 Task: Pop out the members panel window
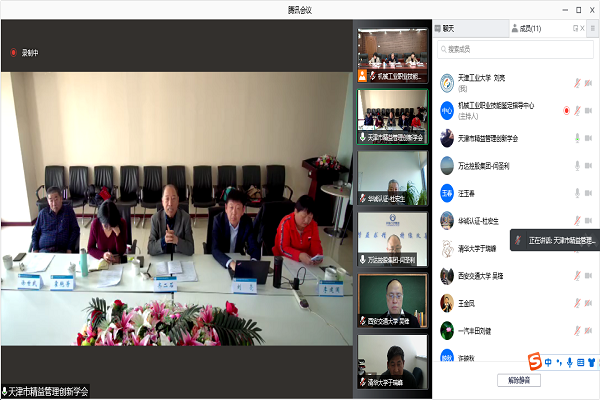coord(575,28)
